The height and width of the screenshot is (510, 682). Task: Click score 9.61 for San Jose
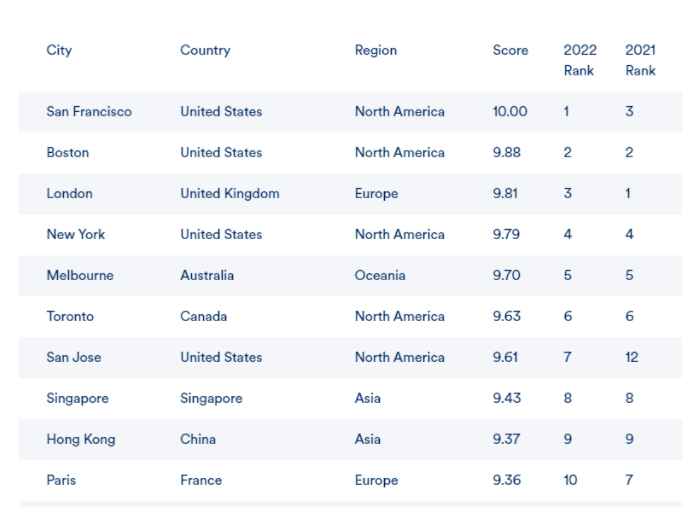point(505,357)
